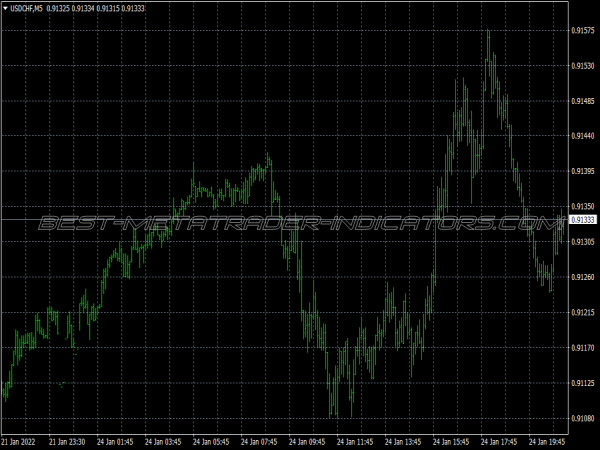Click the 0.91260 price axis label
This screenshot has width=600, height=450.
tap(582, 277)
